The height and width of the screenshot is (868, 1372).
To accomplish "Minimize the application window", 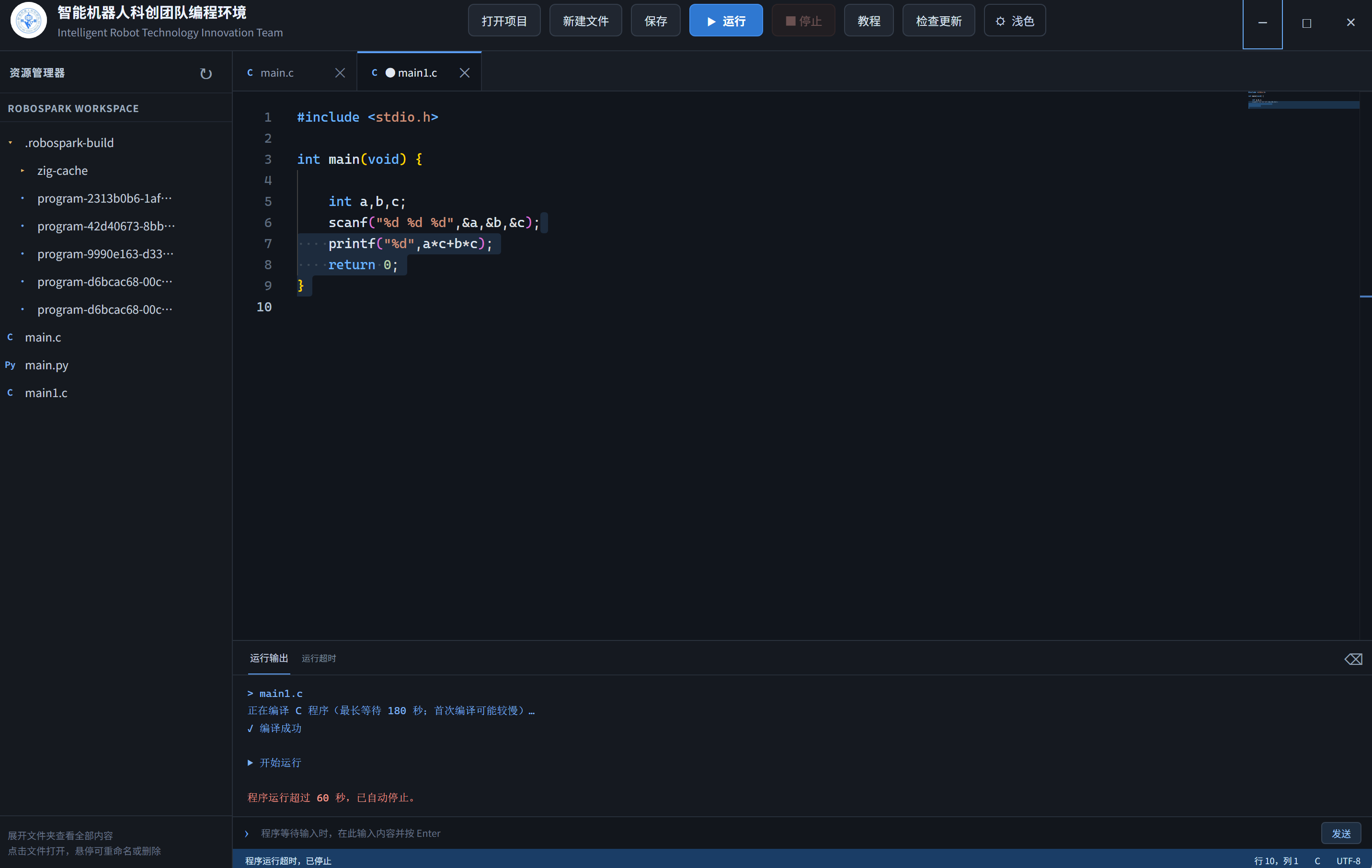I will (x=1262, y=23).
